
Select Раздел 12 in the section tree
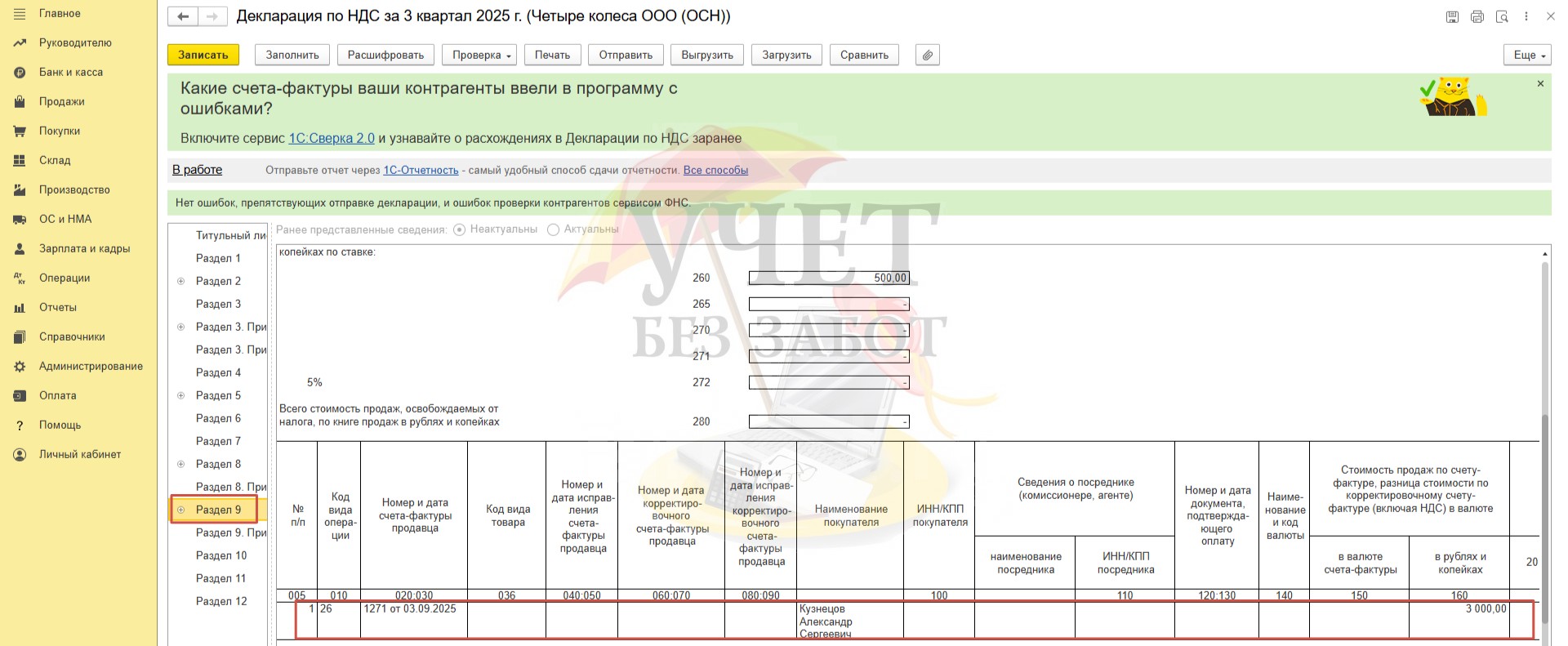pyautogui.click(x=221, y=601)
